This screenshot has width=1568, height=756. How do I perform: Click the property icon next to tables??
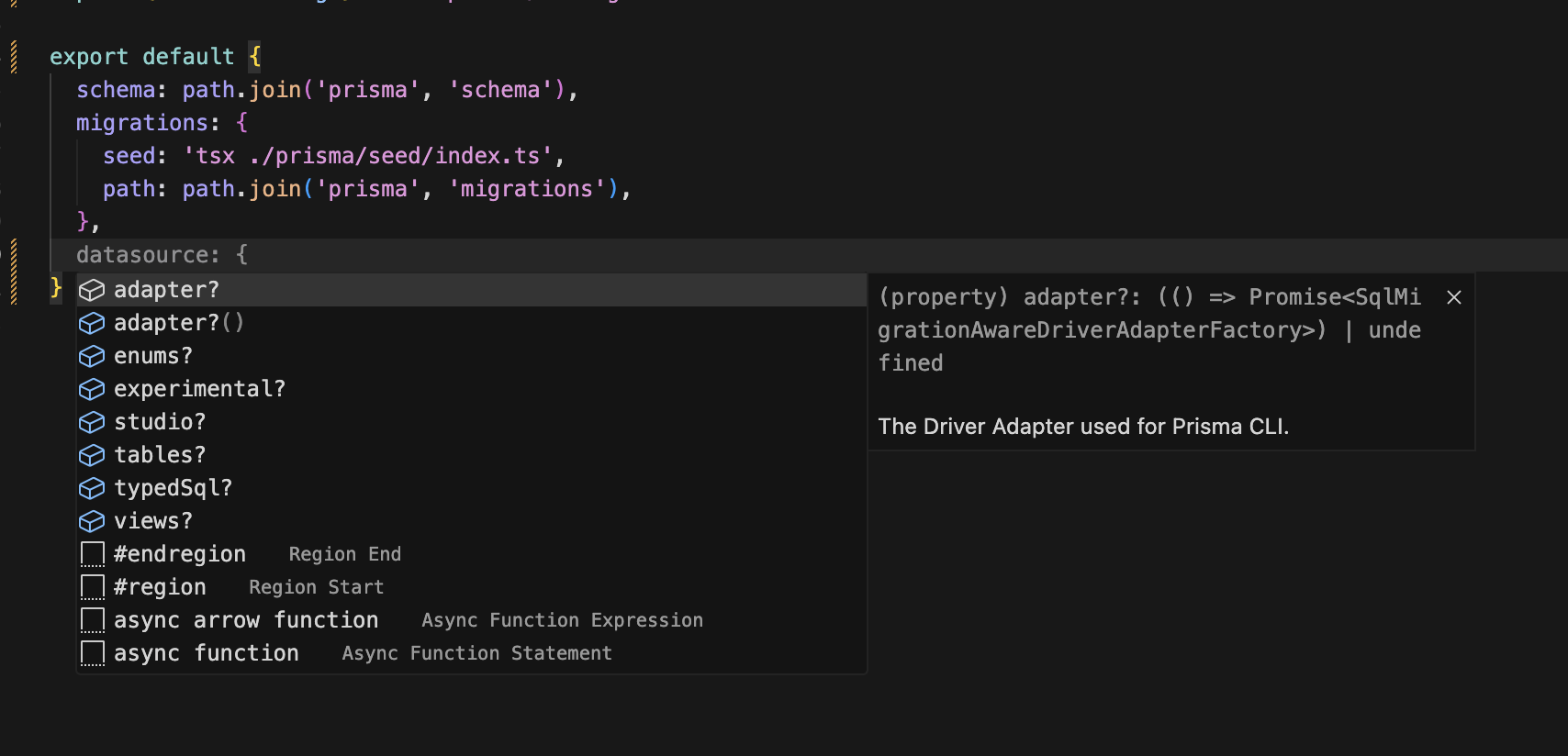click(x=92, y=455)
